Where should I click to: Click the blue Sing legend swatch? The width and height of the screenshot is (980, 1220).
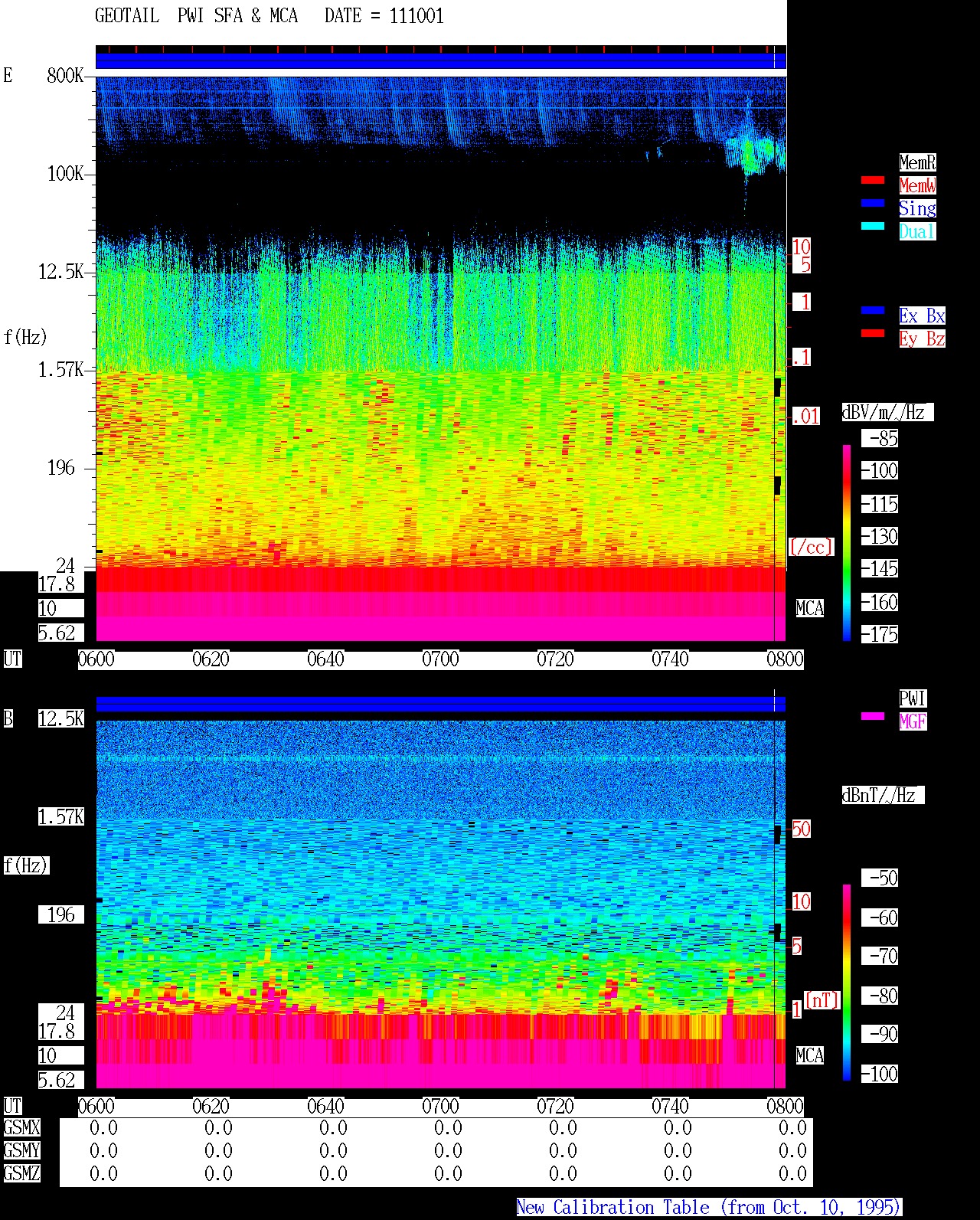[872, 204]
